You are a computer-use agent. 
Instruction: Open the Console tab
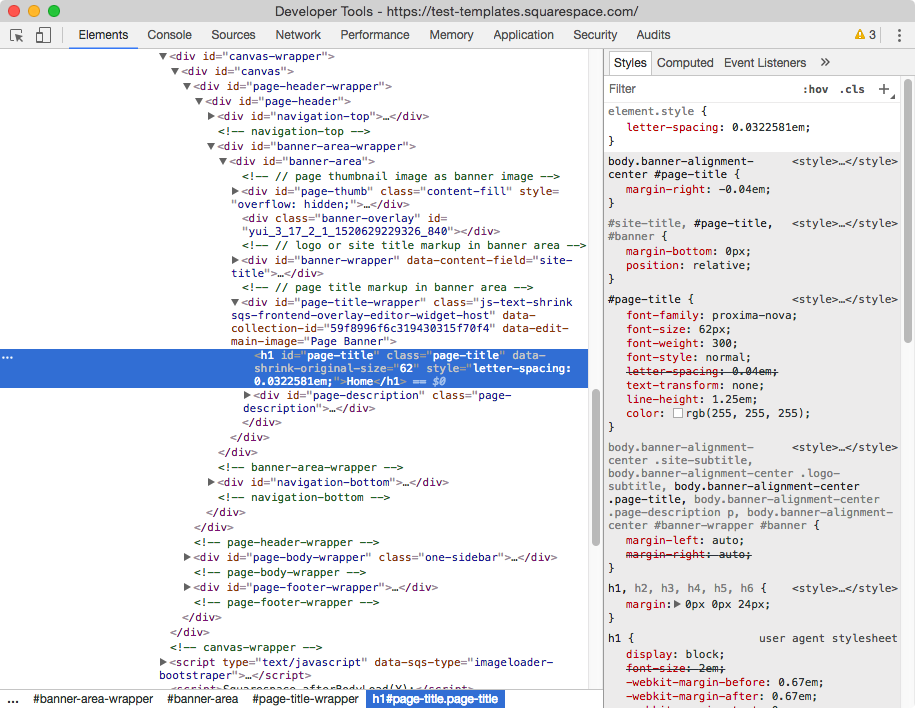click(169, 35)
